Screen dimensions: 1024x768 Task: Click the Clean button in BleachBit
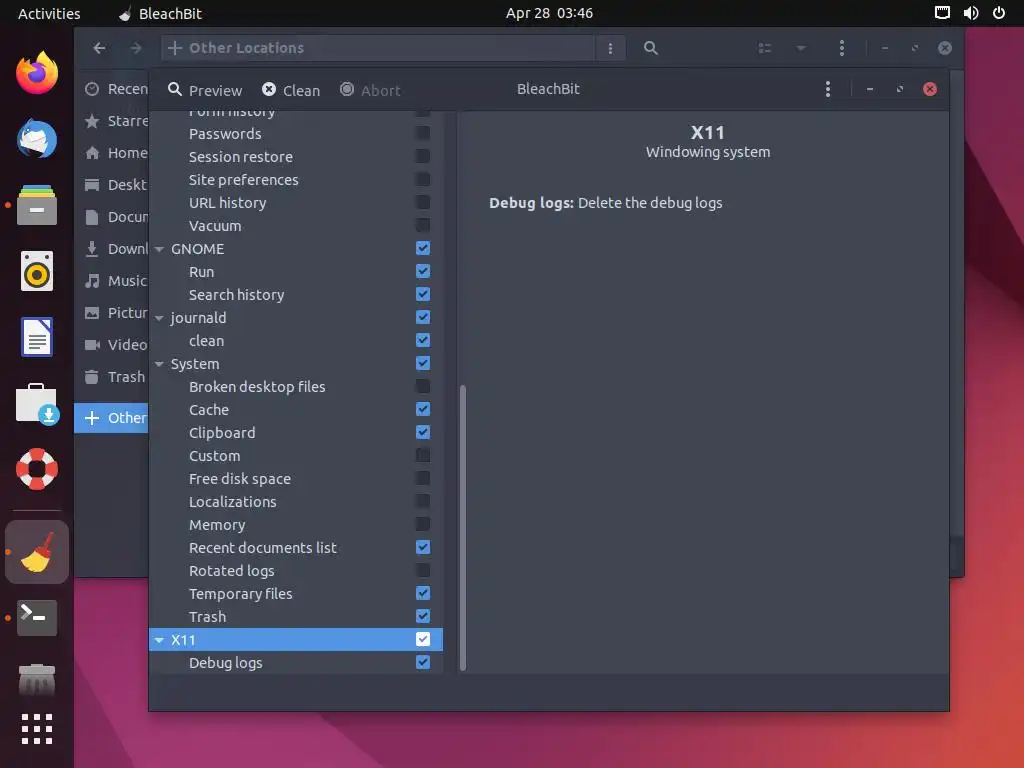[x=291, y=90]
